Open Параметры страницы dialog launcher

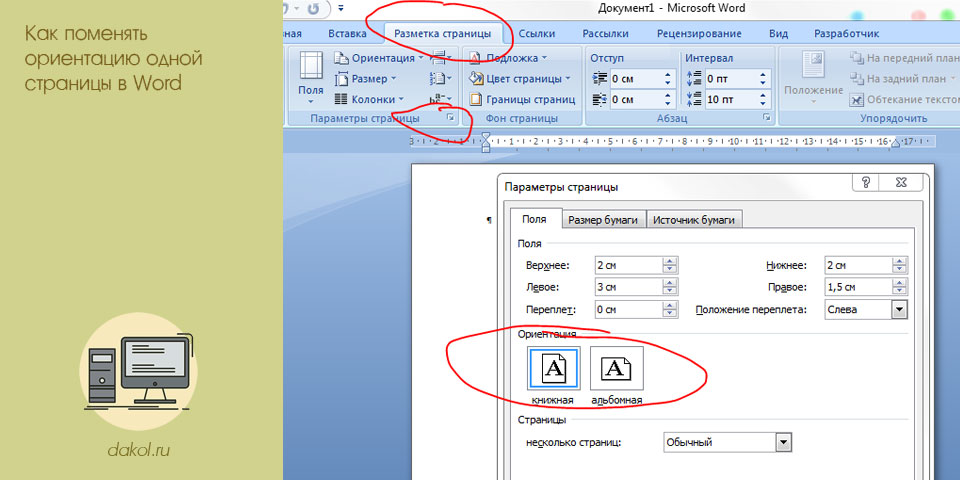pyautogui.click(x=451, y=118)
